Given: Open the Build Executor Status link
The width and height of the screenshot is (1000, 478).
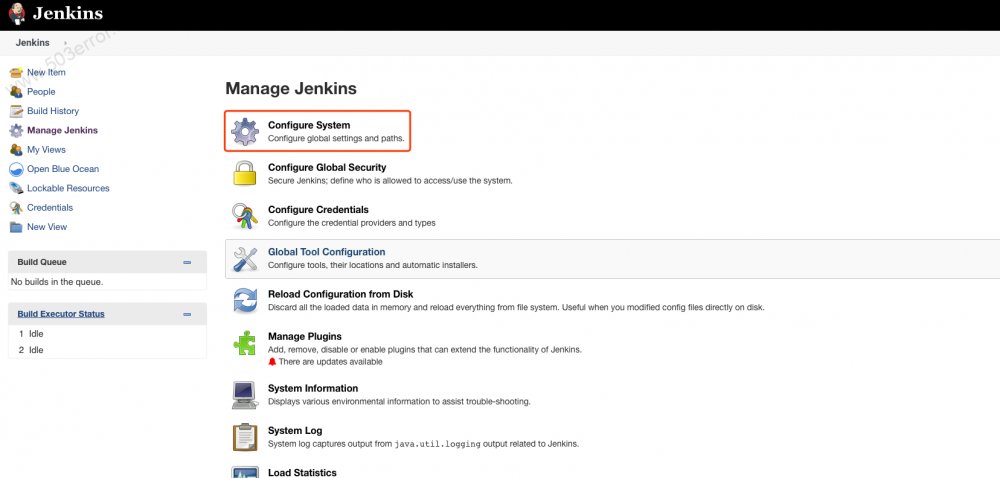Looking at the screenshot, I should click(x=61, y=314).
